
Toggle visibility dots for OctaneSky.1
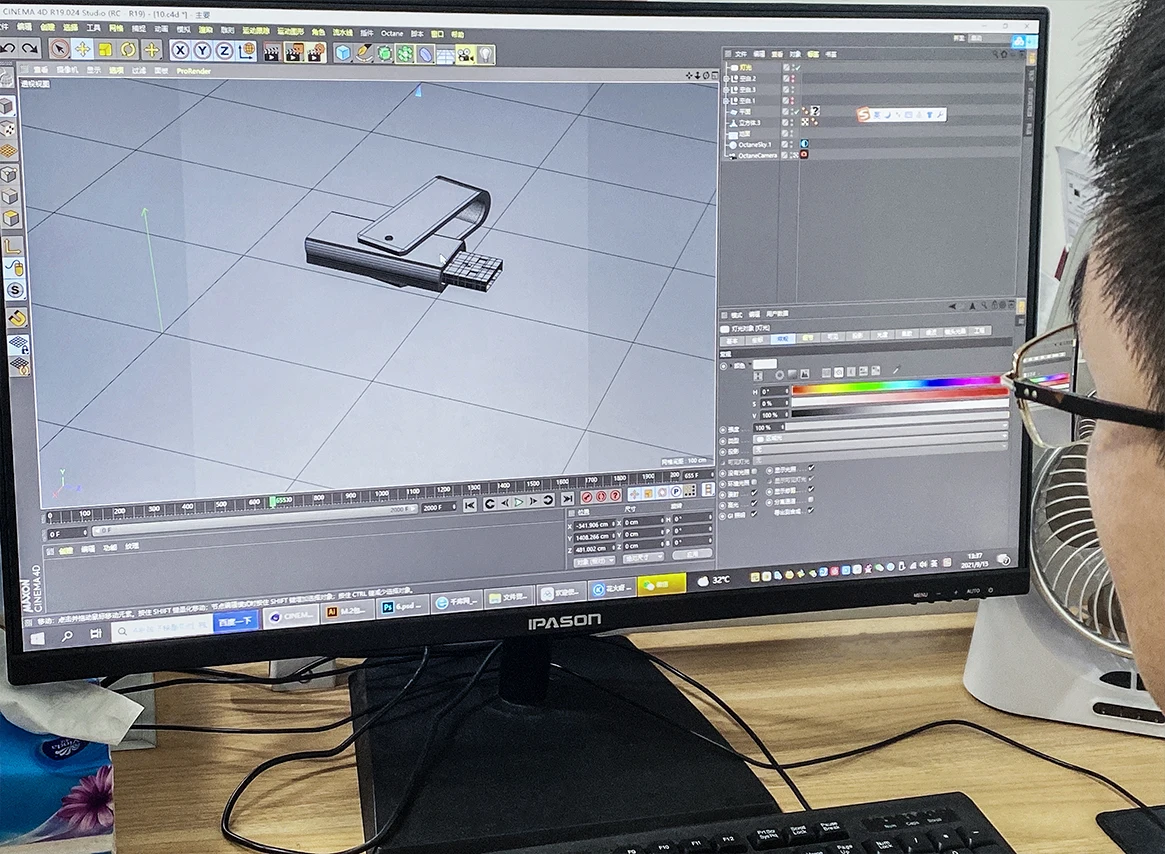click(789, 144)
